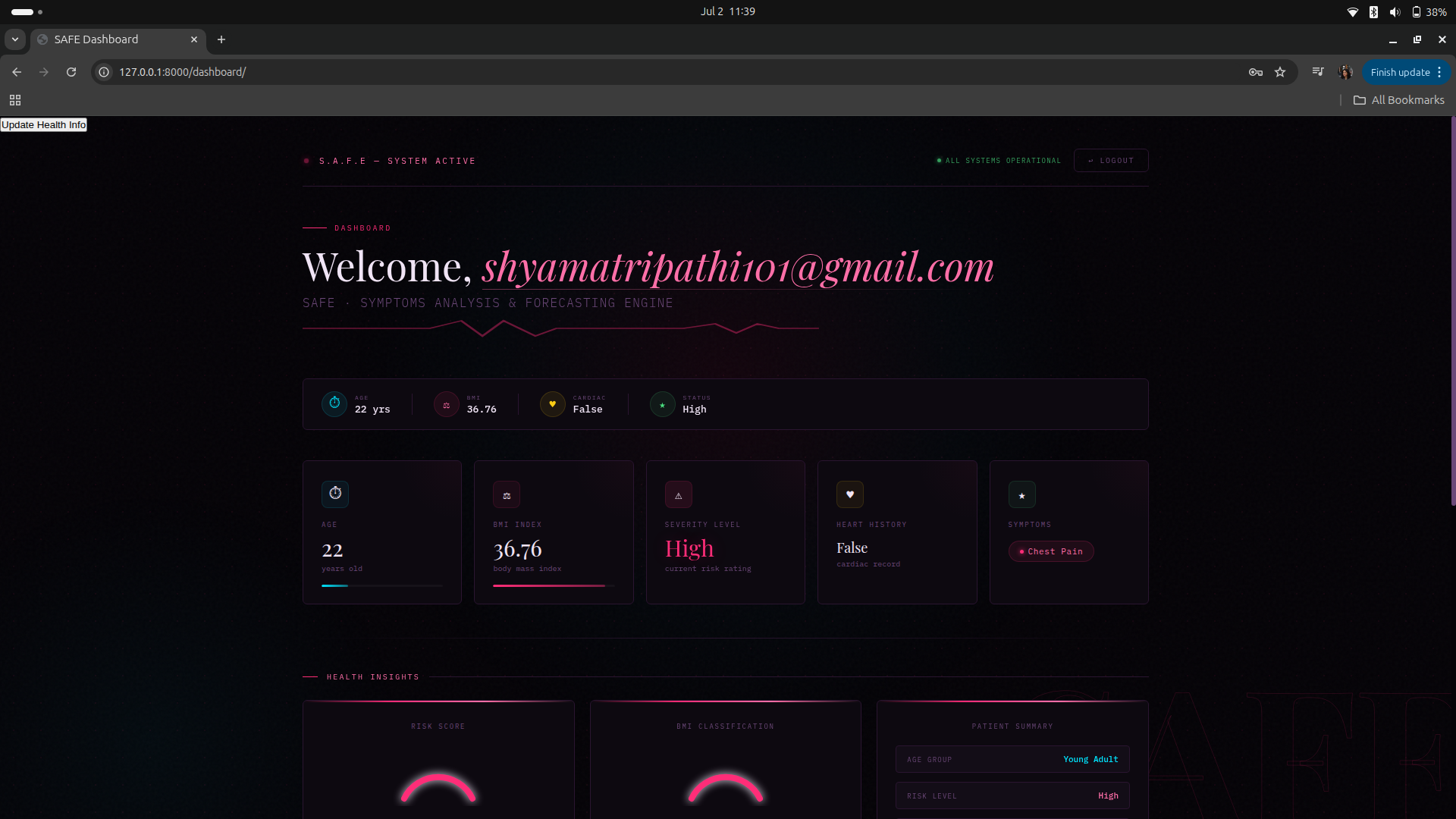1456x819 pixels.
Task: Bookmark this page with the star icon
Action: click(x=1280, y=72)
